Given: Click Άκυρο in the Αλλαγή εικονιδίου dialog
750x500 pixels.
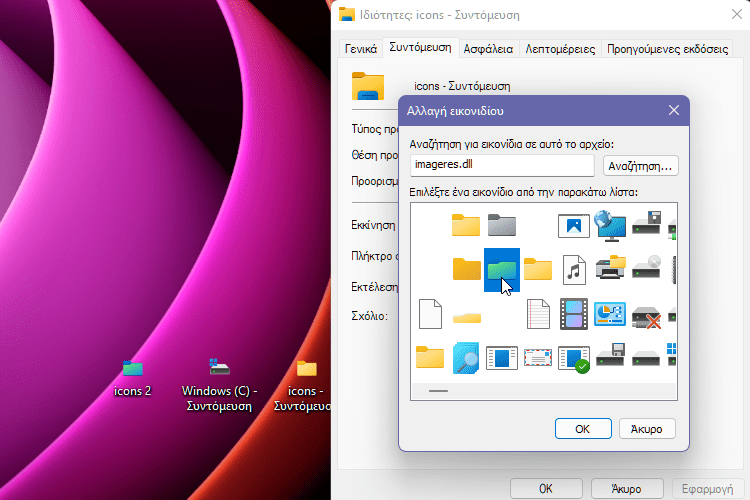Looking at the screenshot, I should click(647, 429).
